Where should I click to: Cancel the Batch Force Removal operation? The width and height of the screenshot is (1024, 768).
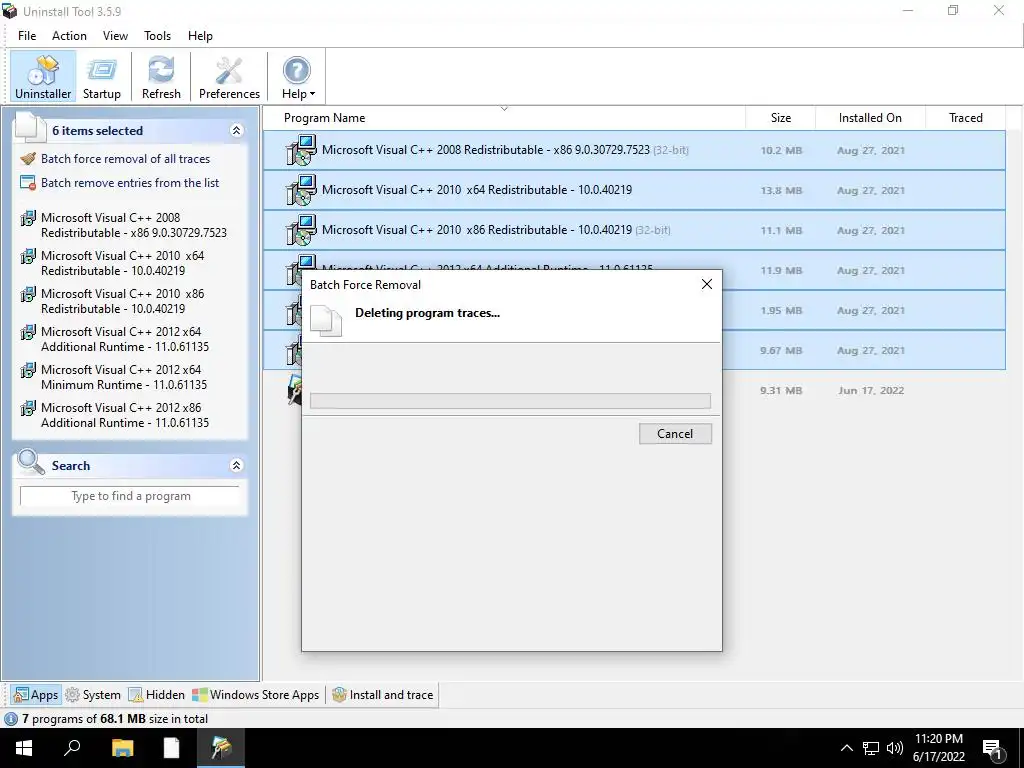(675, 434)
